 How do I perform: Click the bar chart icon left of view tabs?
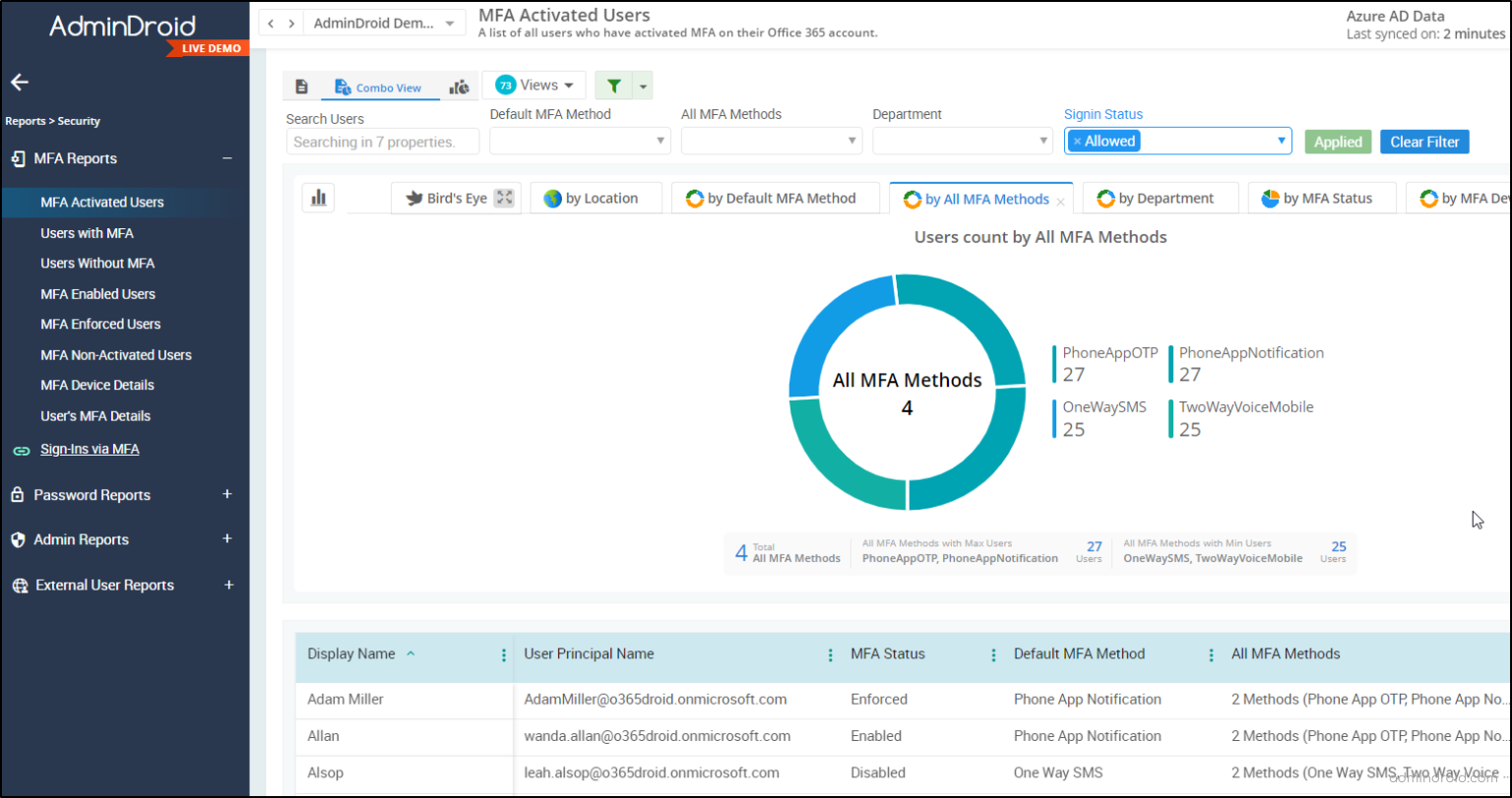[x=317, y=197]
